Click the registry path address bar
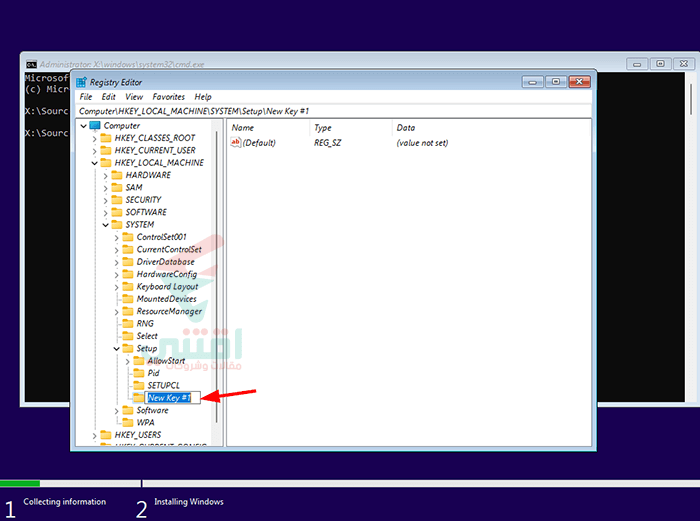Viewport: 700px width, 521px height. pyautogui.click(x=334, y=111)
